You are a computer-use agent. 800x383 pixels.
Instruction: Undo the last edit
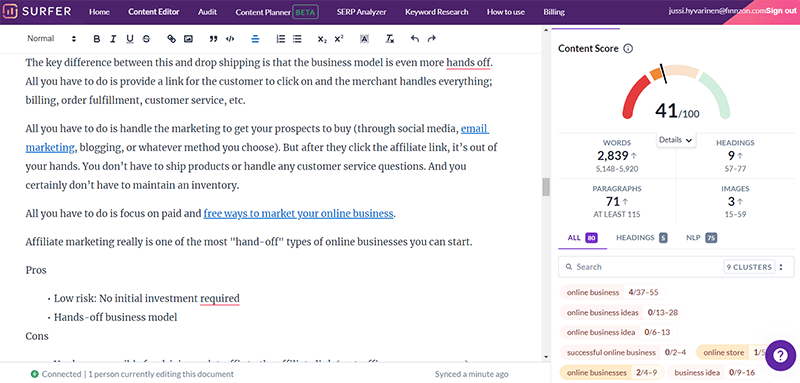pos(415,39)
